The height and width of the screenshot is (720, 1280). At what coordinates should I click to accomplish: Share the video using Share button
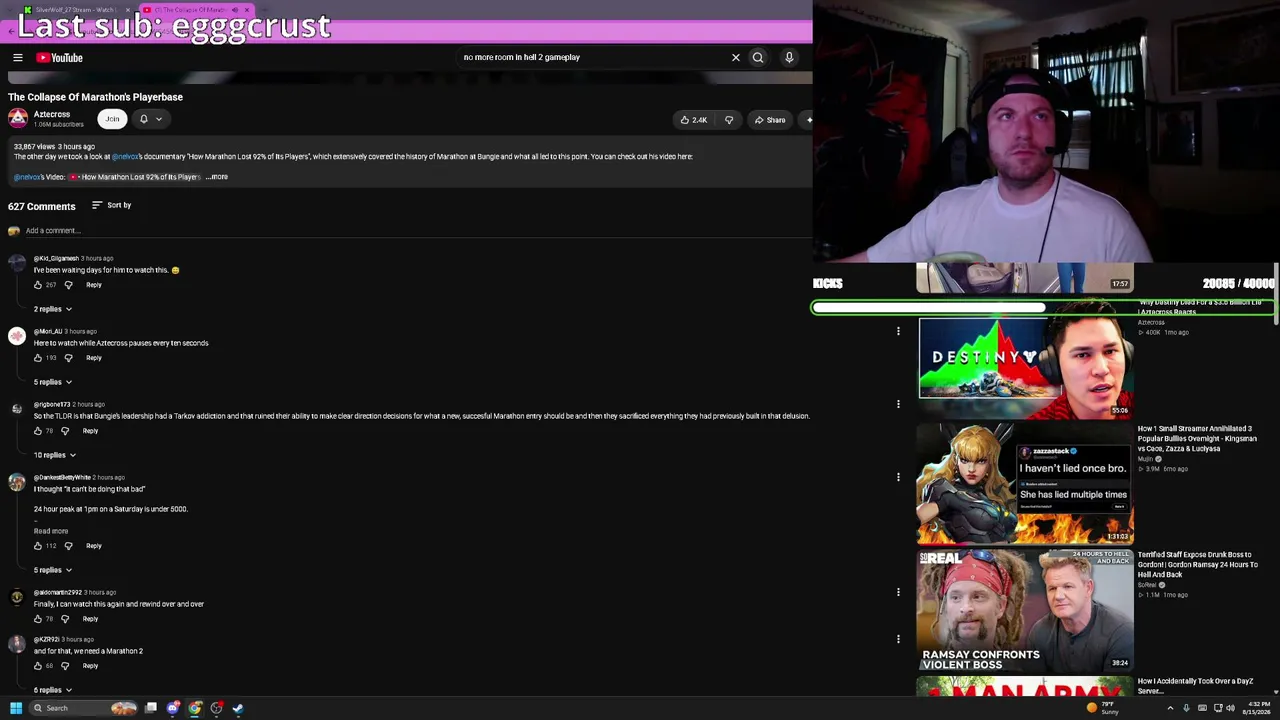770,120
